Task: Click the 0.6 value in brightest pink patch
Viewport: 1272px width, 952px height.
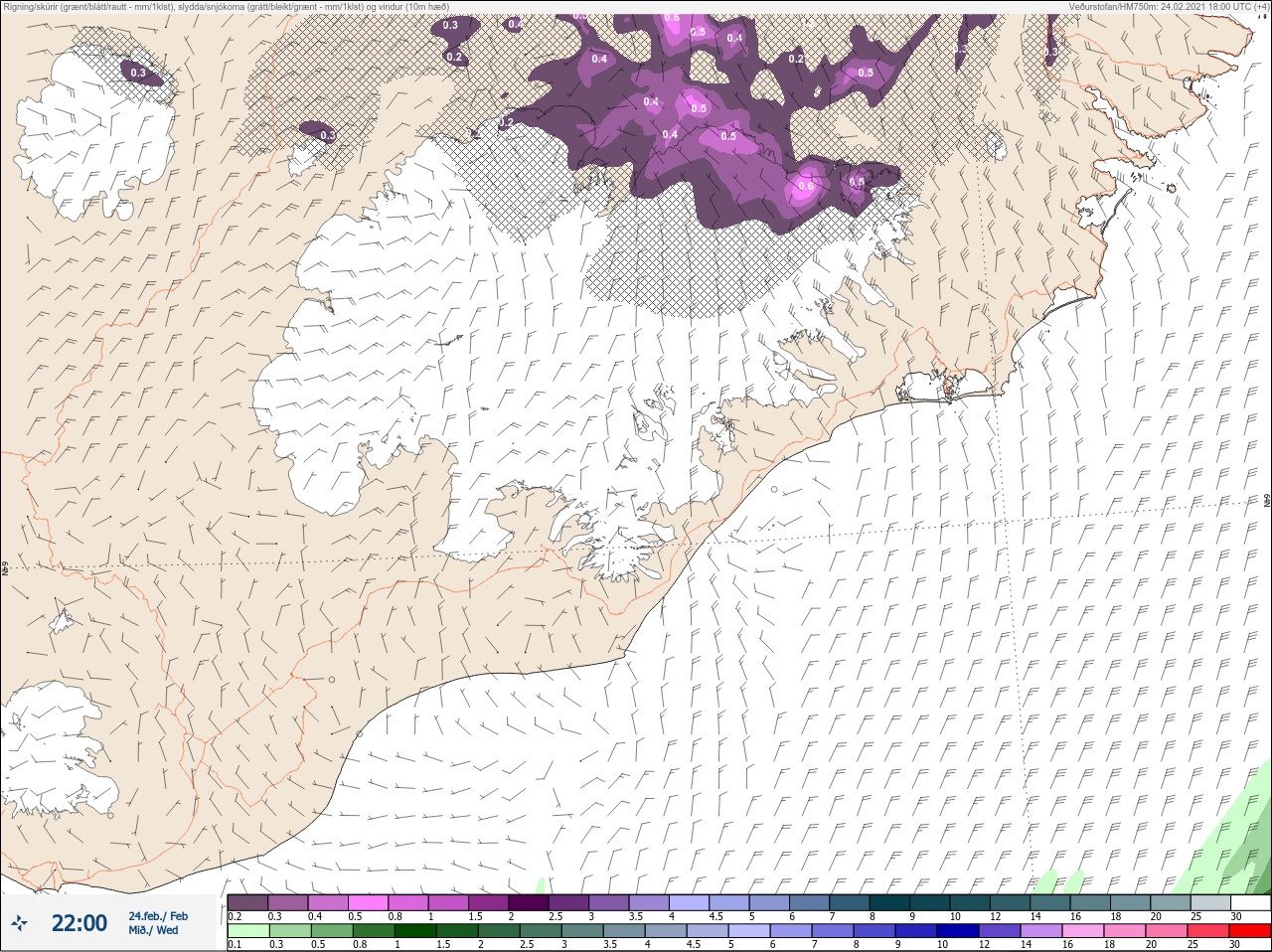Action: 806,186
